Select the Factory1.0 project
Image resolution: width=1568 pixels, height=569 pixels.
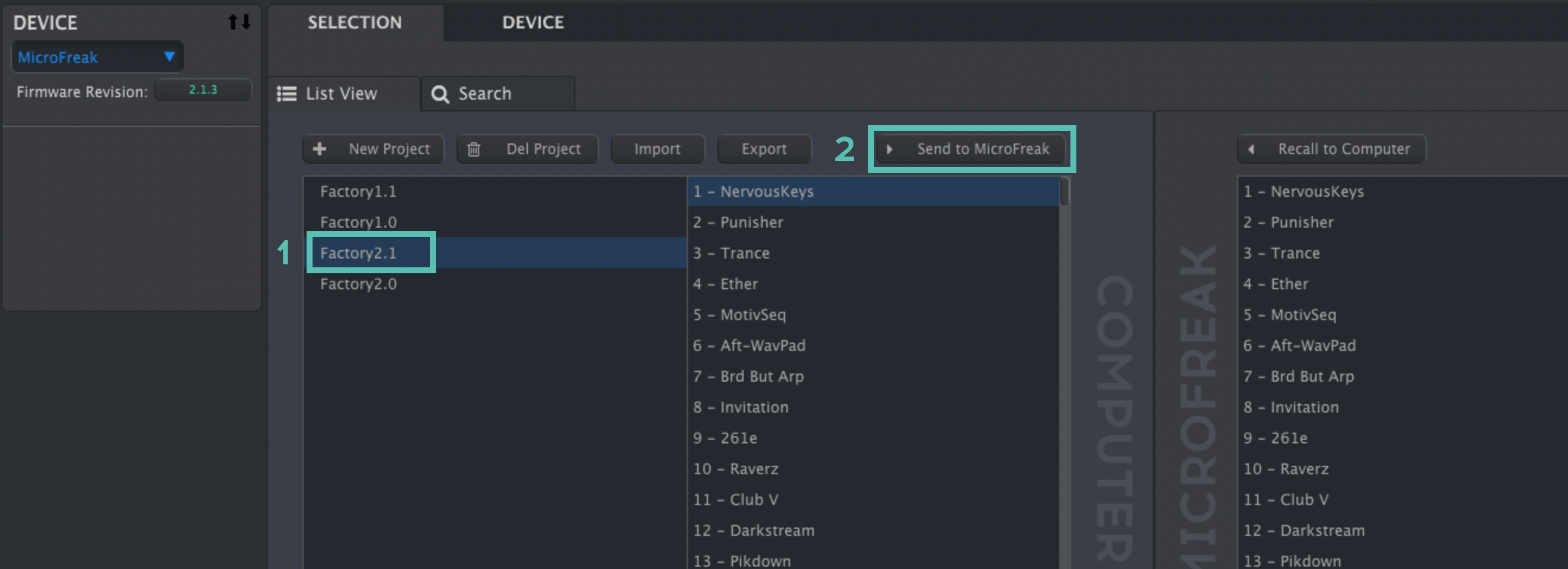point(359,222)
